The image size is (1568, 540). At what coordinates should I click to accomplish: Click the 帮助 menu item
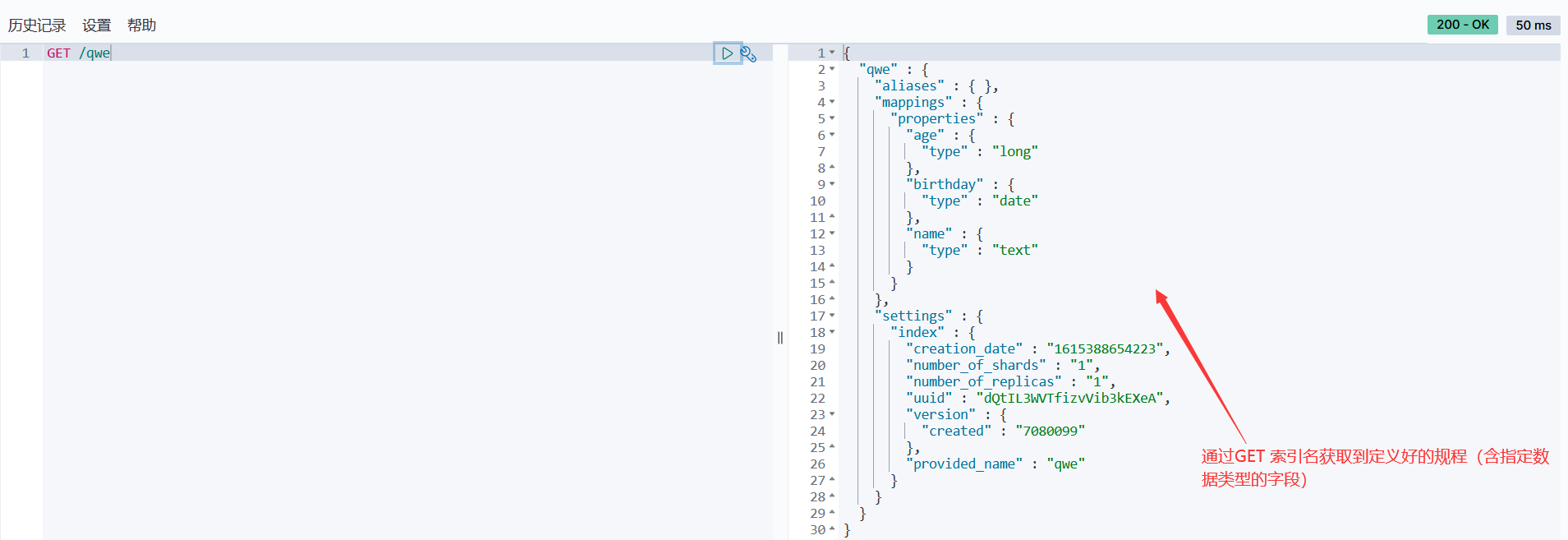(x=141, y=25)
